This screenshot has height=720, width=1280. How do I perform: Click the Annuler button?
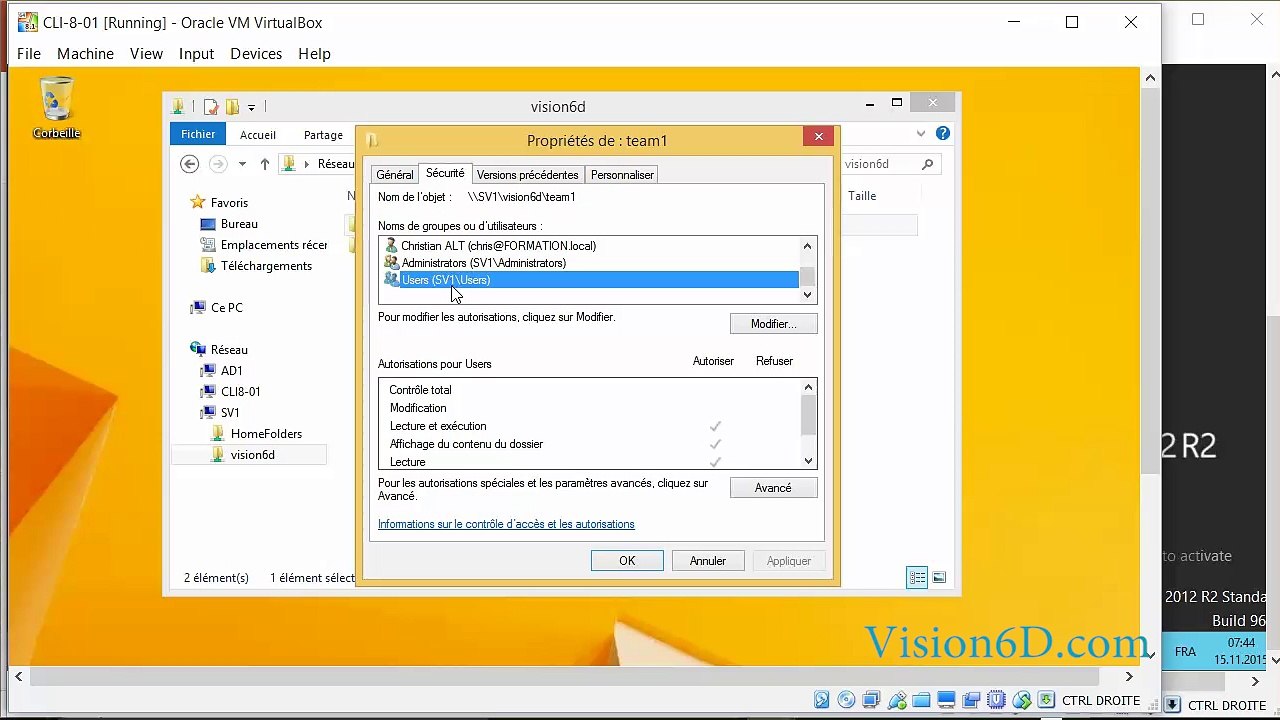(707, 561)
